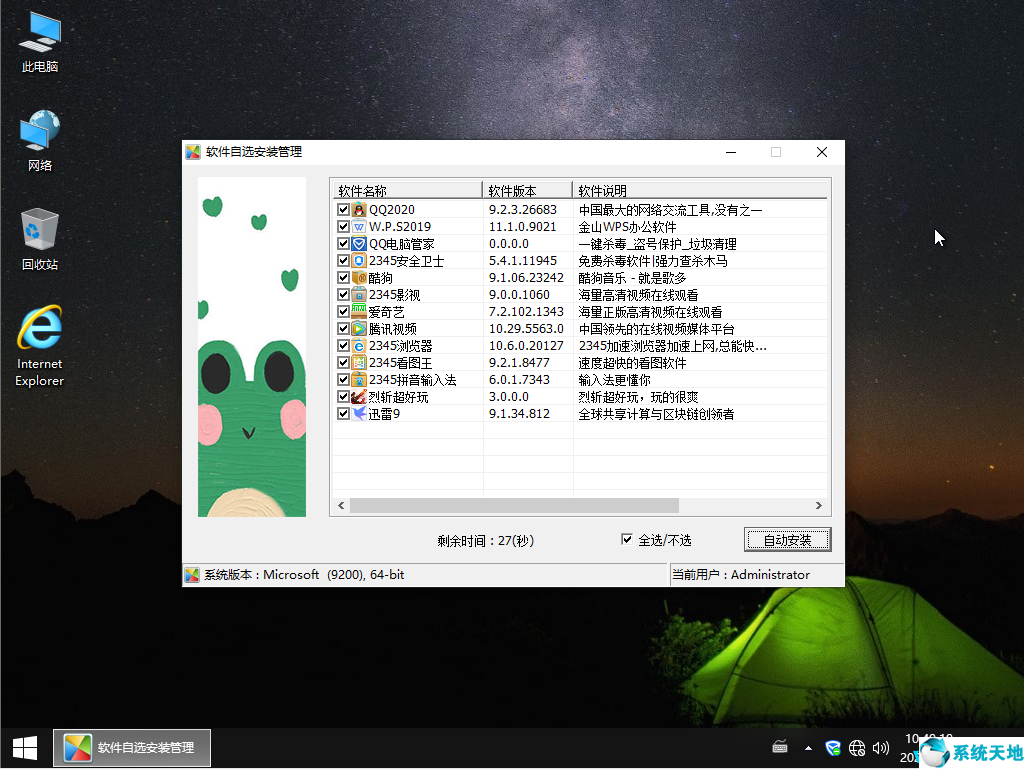Uncheck the 2345浏览器 checkbox

[343, 346]
